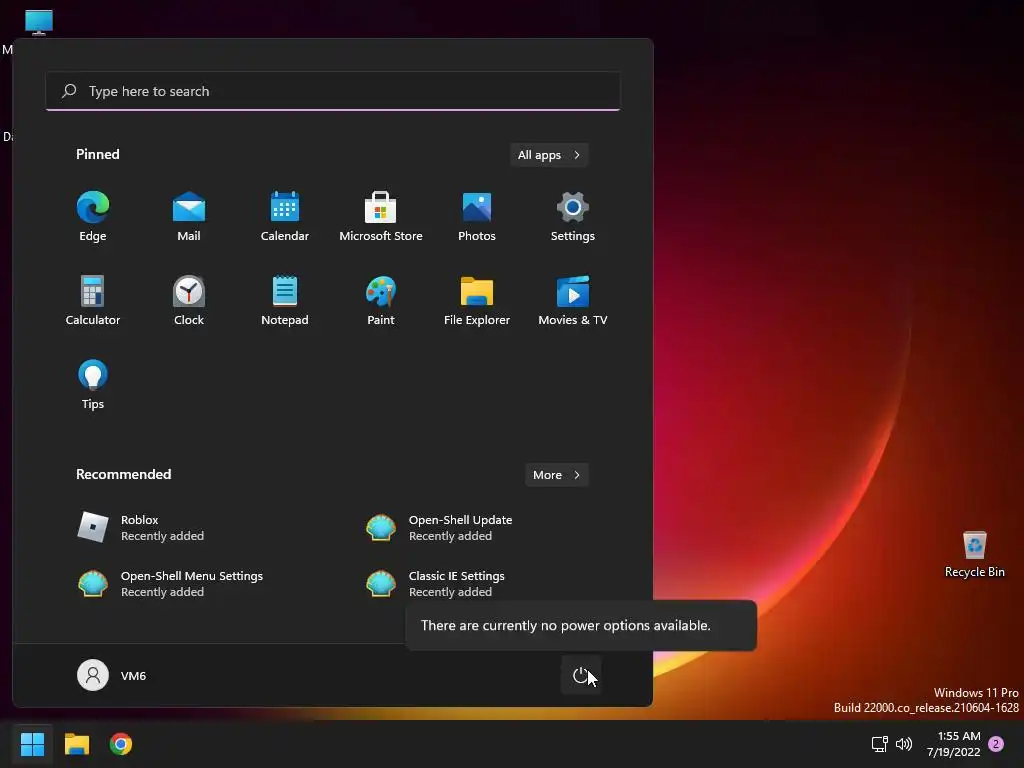
Task: Launch the Clock app
Action: point(189,300)
